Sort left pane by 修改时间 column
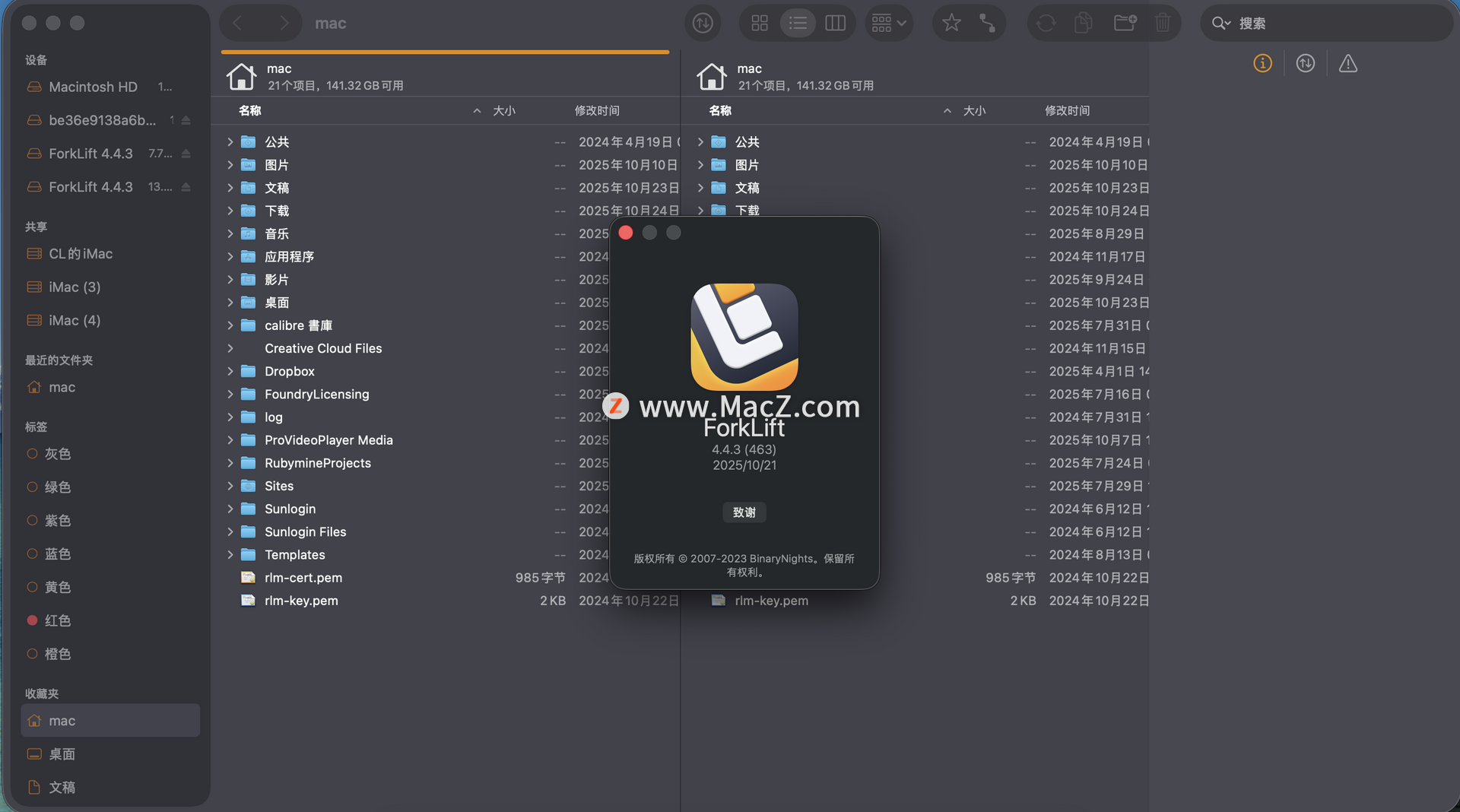 [597, 111]
